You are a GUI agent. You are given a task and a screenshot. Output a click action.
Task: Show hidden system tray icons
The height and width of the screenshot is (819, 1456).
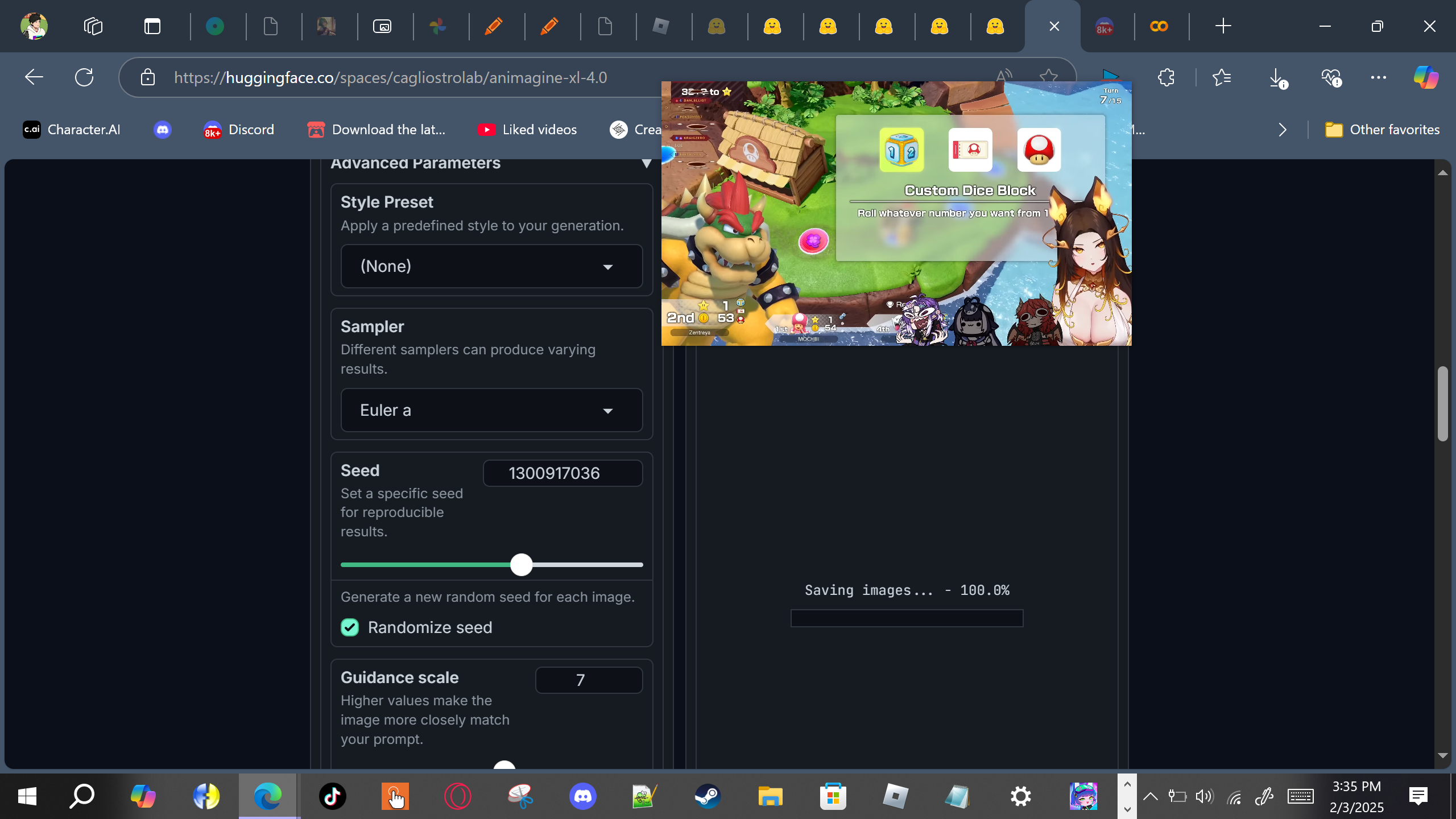coord(1150,796)
